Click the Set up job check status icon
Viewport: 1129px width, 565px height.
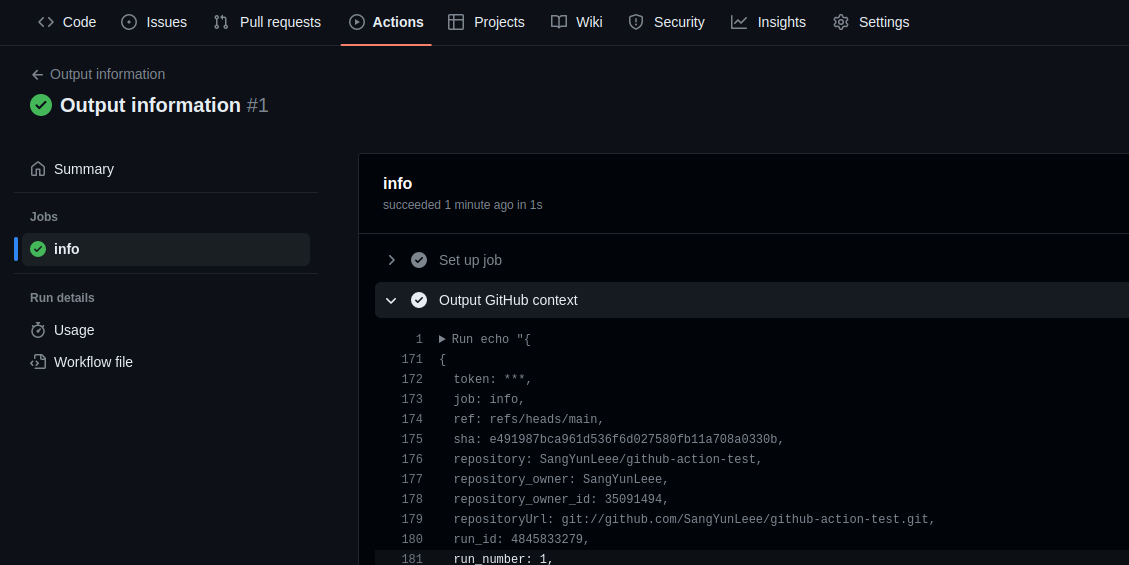coord(419,260)
